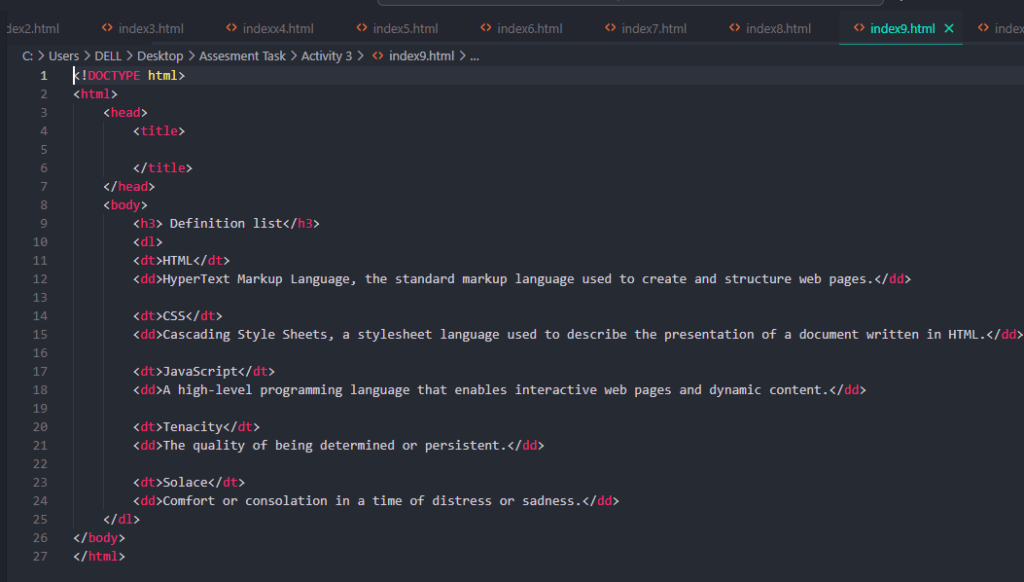The height and width of the screenshot is (582, 1024).
Task: Open the Users breadcrumb folder
Action: pyautogui.click(x=64, y=56)
